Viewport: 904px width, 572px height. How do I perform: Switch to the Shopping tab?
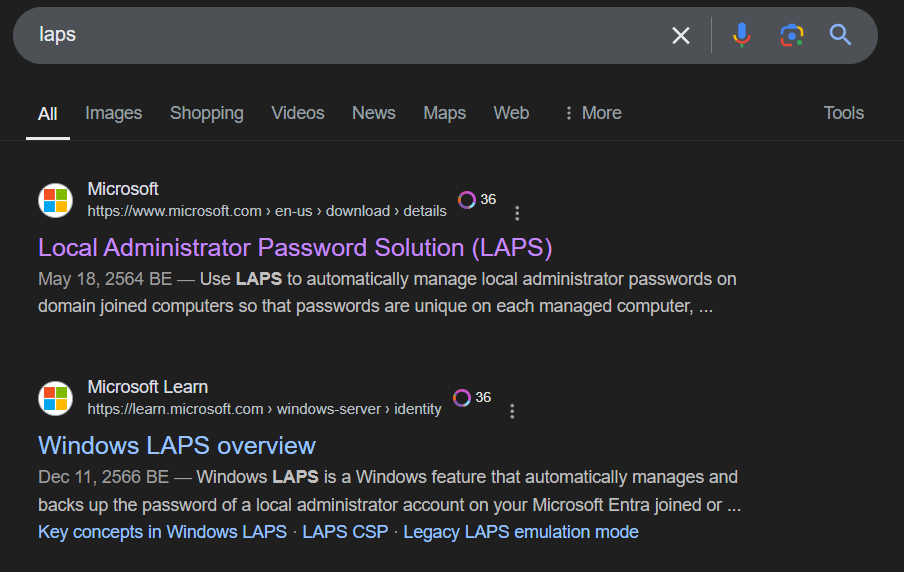pos(206,113)
